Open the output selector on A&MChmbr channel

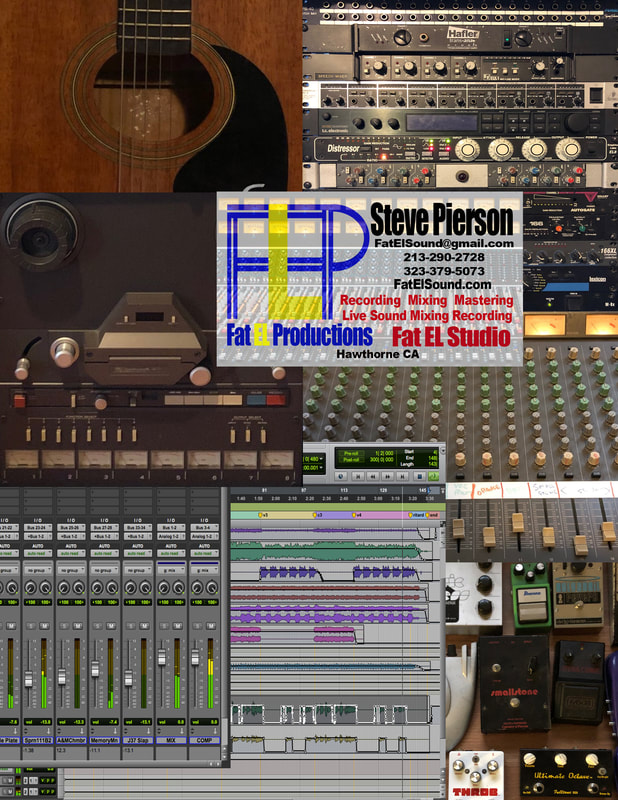[71, 536]
